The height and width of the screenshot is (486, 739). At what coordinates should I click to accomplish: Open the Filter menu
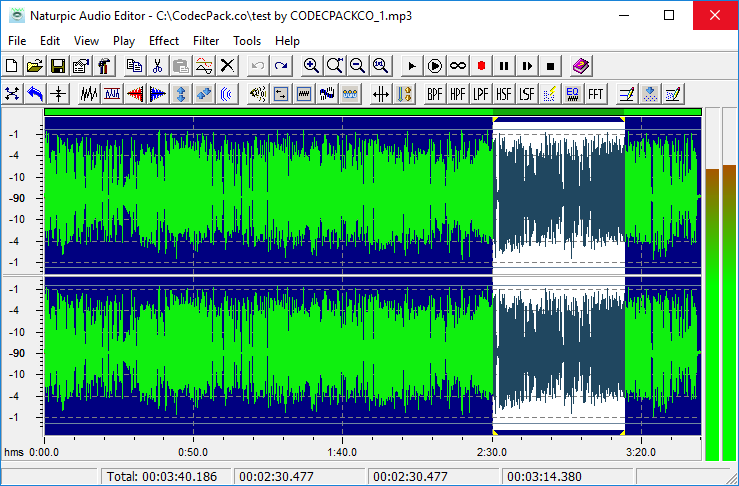pyautogui.click(x=206, y=41)
